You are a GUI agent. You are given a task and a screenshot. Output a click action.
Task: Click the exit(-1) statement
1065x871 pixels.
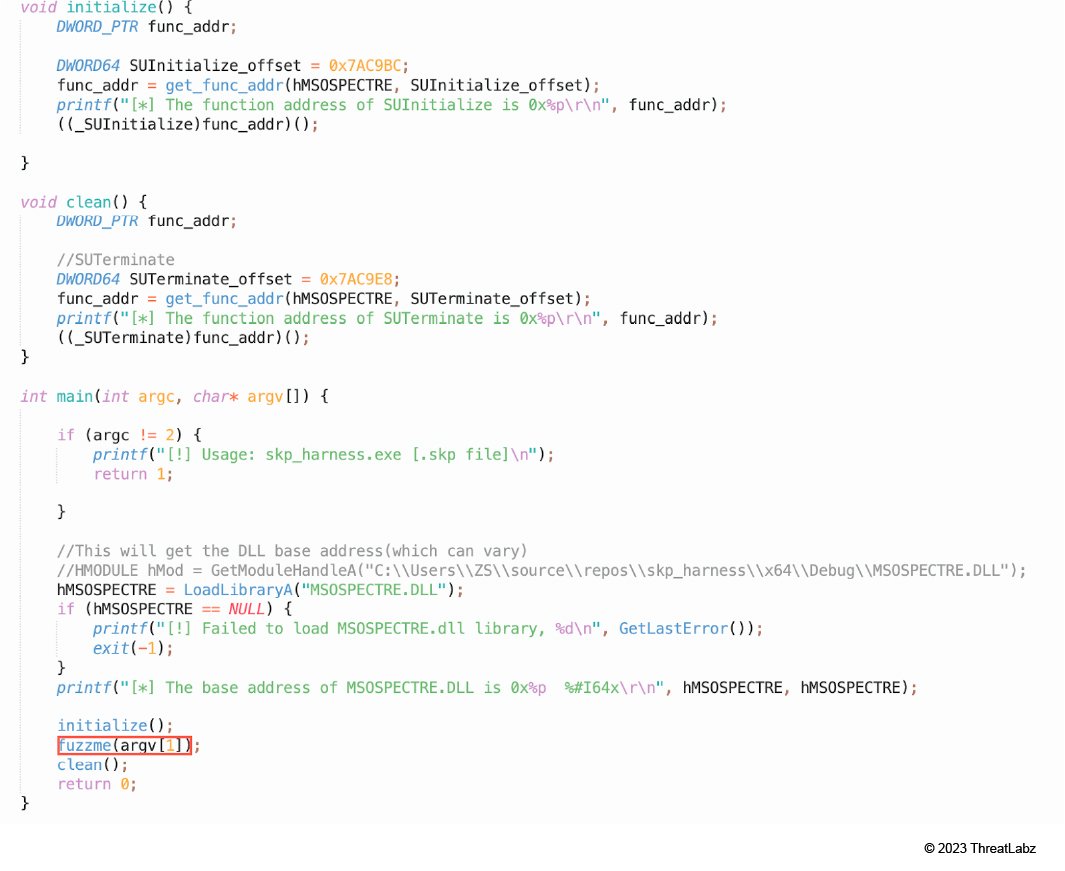tap(133, 648)
